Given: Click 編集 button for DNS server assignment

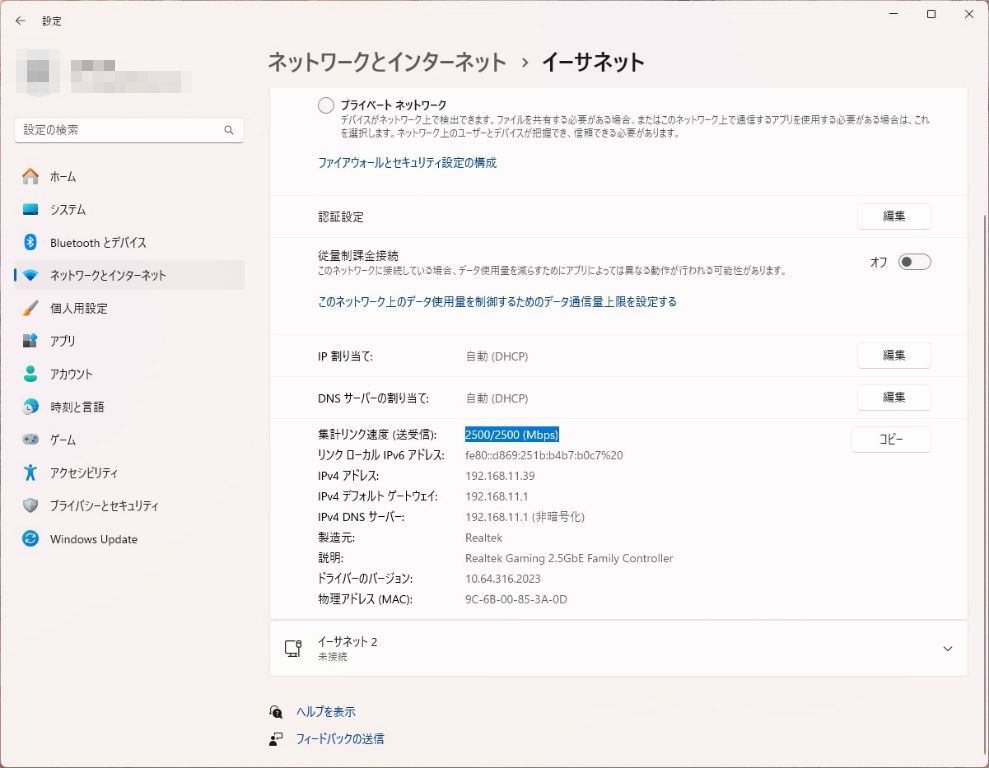Looking at the screenshot, I should coord(893,398).
